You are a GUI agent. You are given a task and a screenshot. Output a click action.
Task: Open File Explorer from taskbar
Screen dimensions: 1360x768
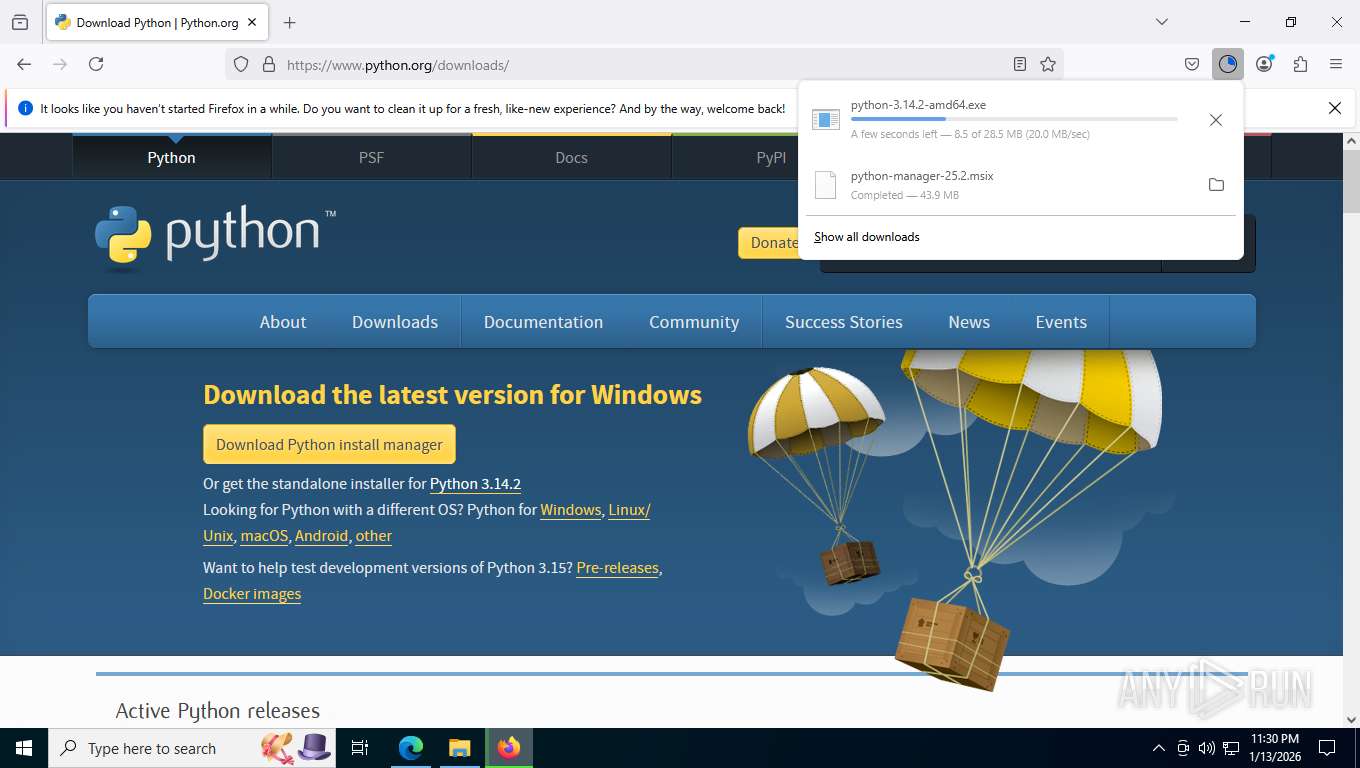459,748
